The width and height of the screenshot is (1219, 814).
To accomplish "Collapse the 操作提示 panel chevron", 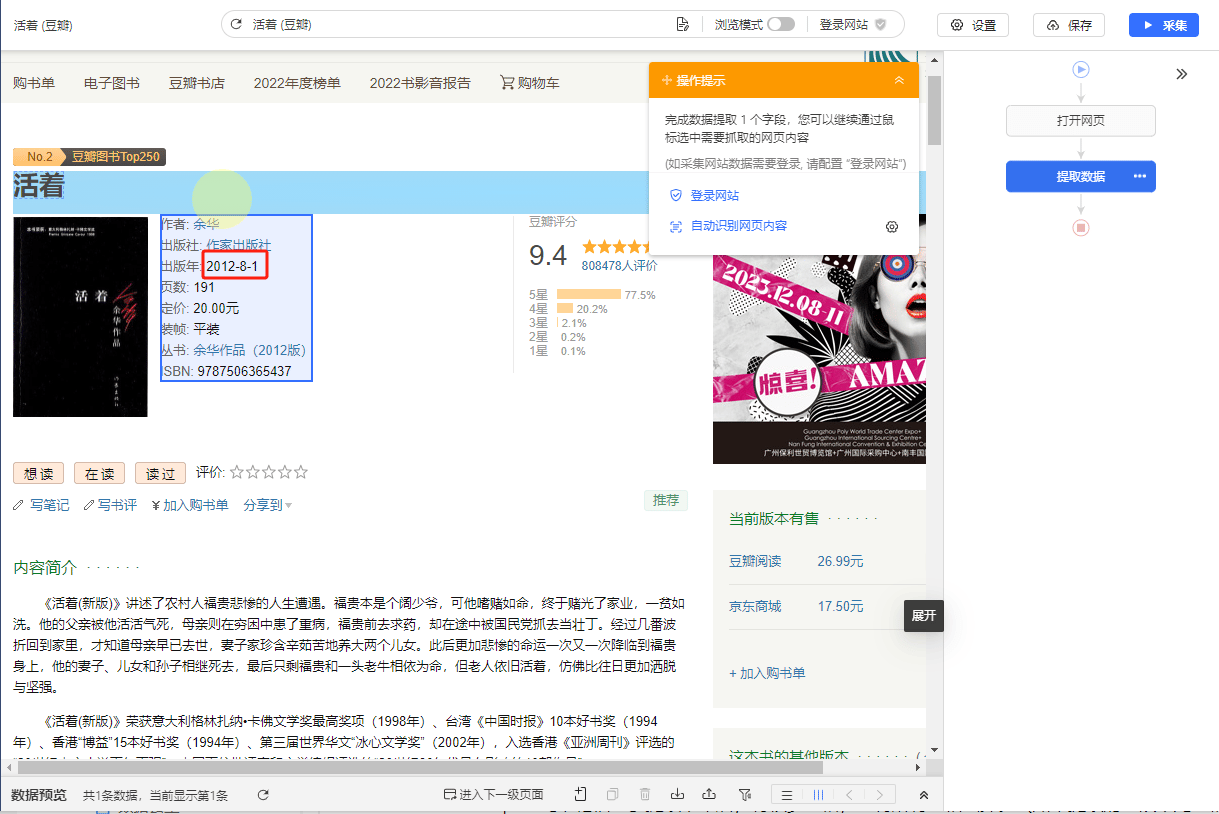I will [899, 80].
